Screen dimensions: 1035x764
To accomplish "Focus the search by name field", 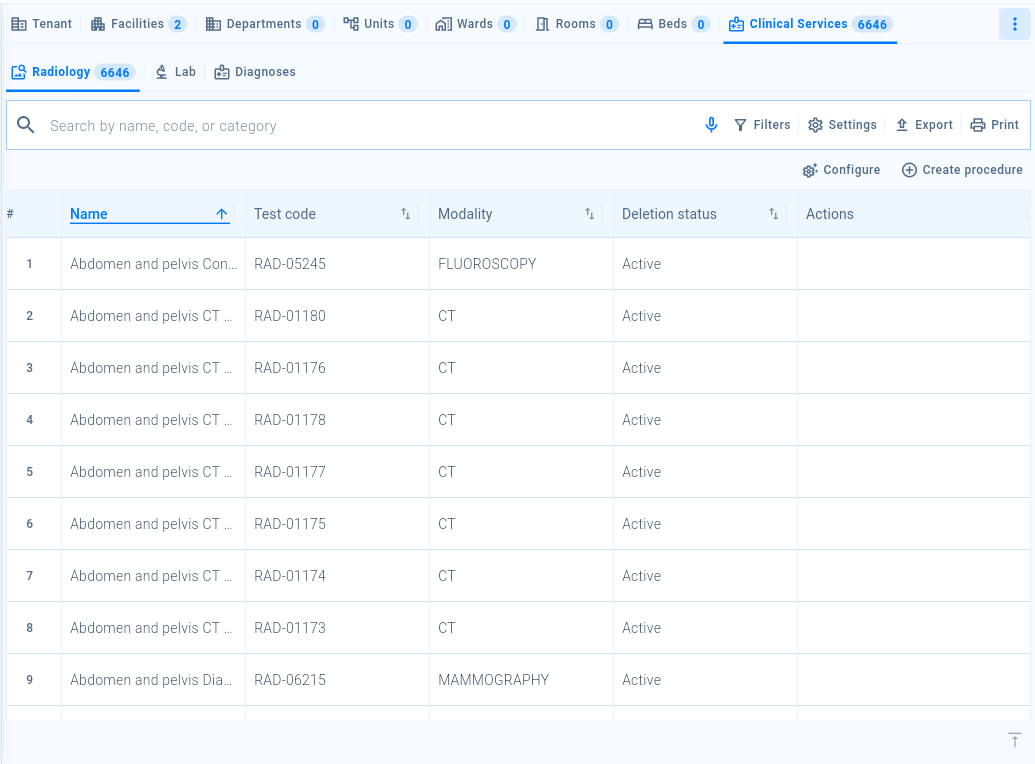I will [370, 125].
